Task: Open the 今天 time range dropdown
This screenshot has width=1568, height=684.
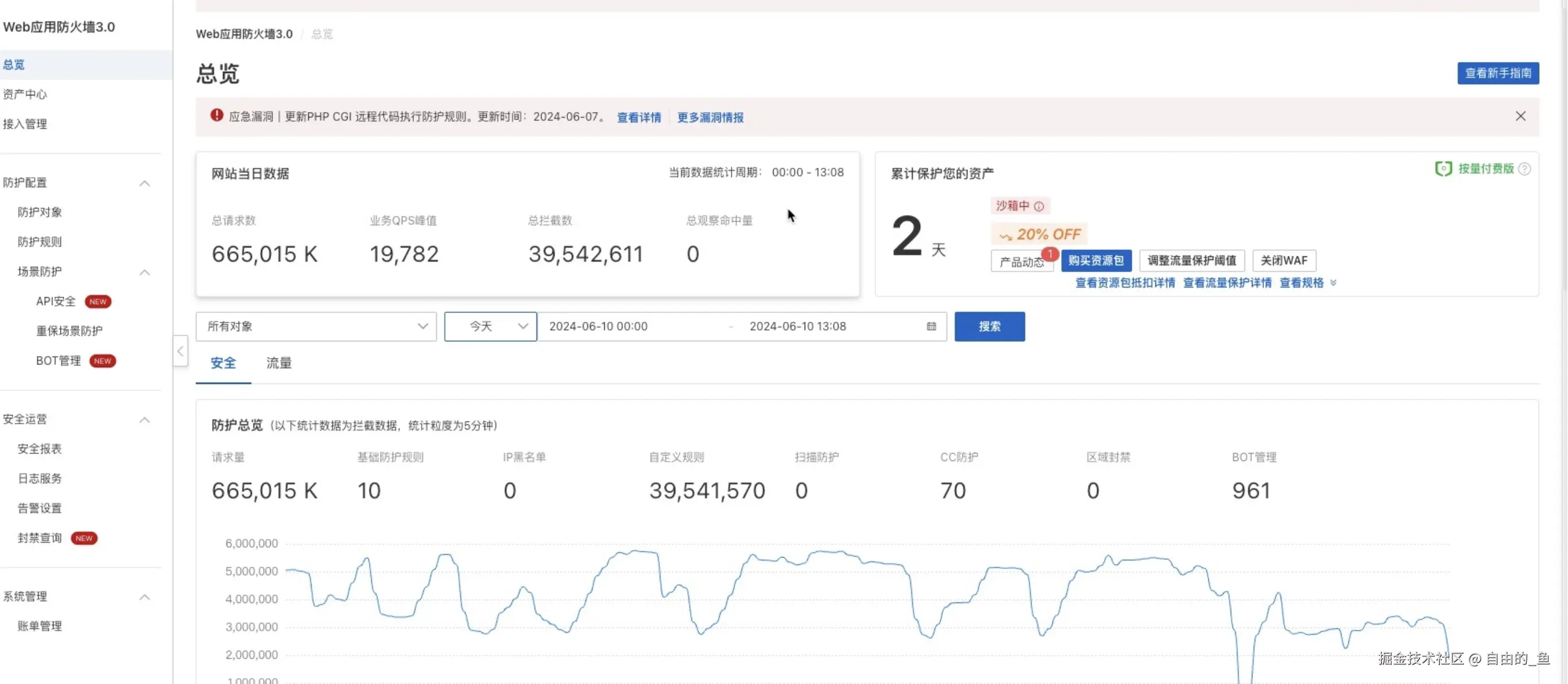Action: (x=490, y=327)
